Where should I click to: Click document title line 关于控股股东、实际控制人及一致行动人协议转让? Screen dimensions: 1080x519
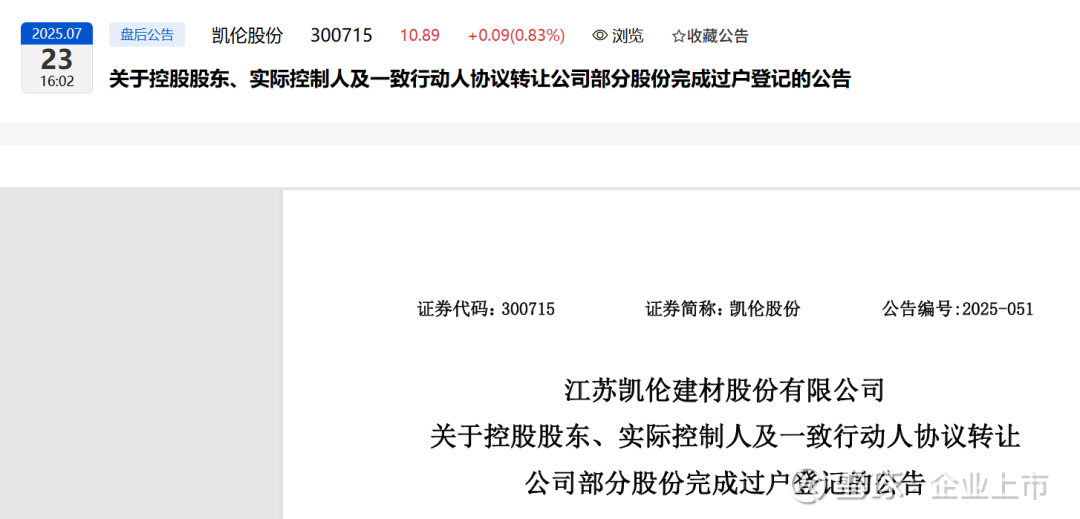[724, 437]
